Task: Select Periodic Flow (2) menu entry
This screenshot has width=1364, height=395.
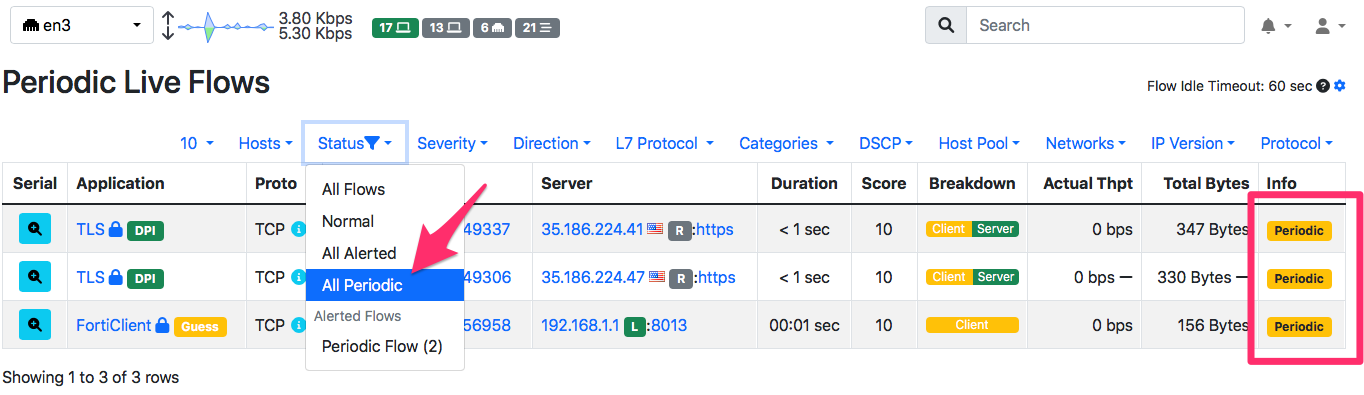Action: (x=385, y=346)
